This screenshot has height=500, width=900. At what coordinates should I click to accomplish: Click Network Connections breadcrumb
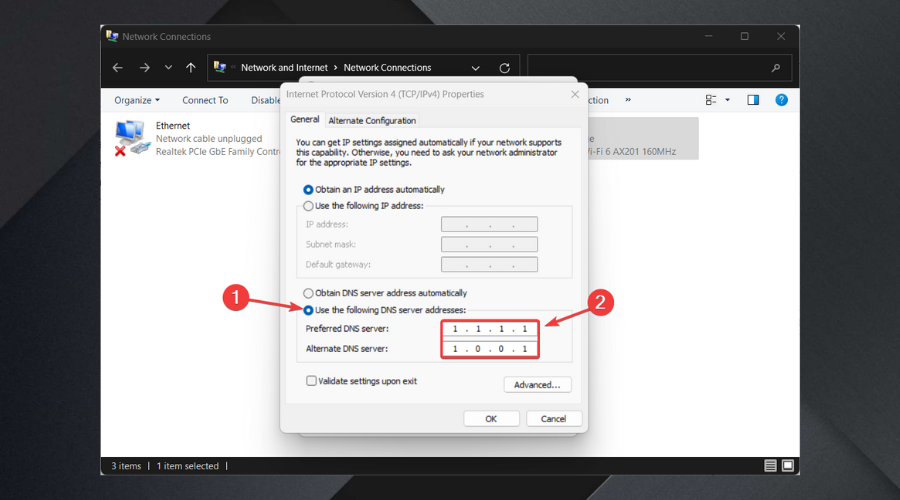tap(387, 67)
